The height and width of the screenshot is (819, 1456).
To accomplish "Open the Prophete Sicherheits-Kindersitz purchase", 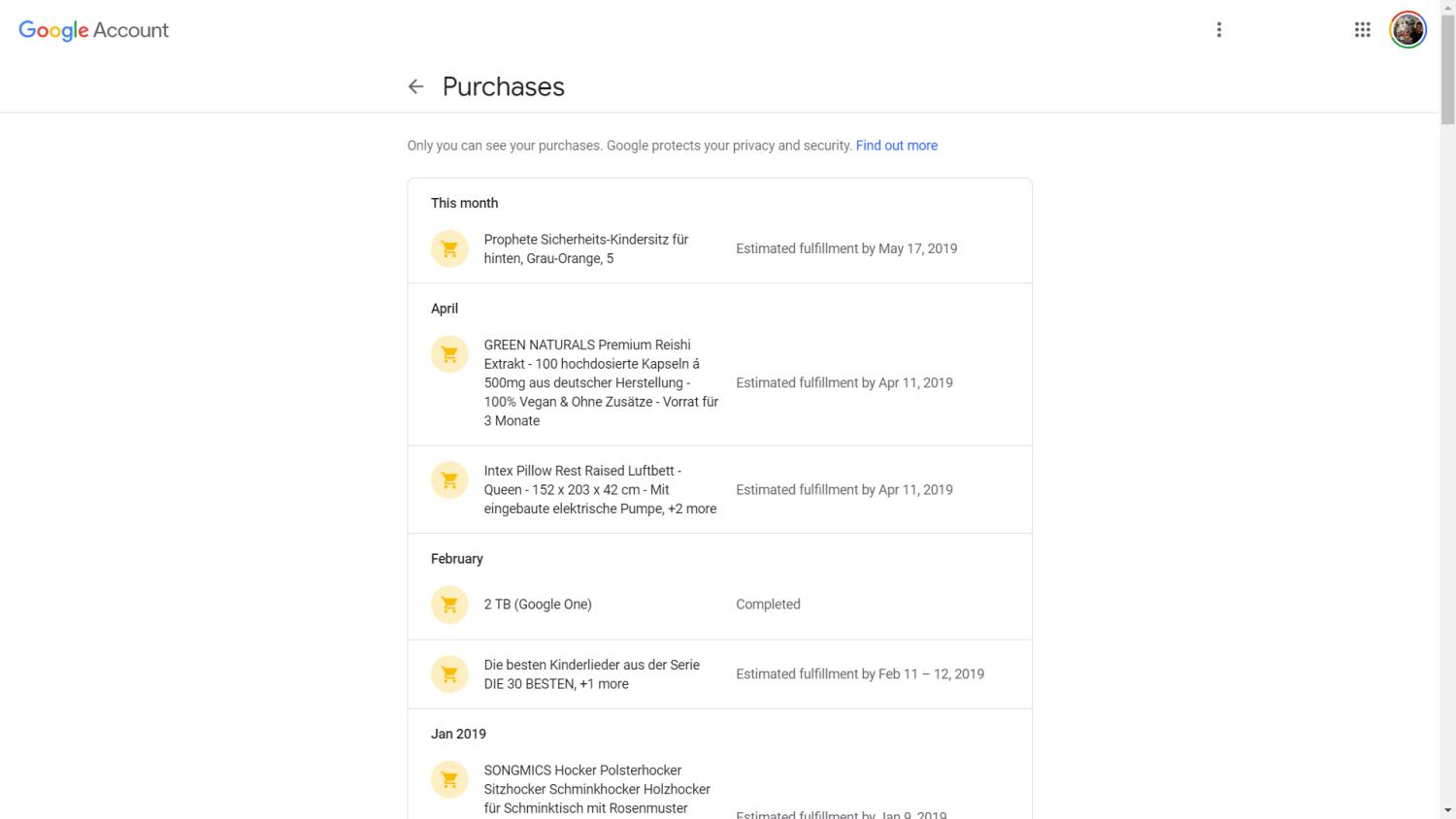I will (x=586, y=248).
